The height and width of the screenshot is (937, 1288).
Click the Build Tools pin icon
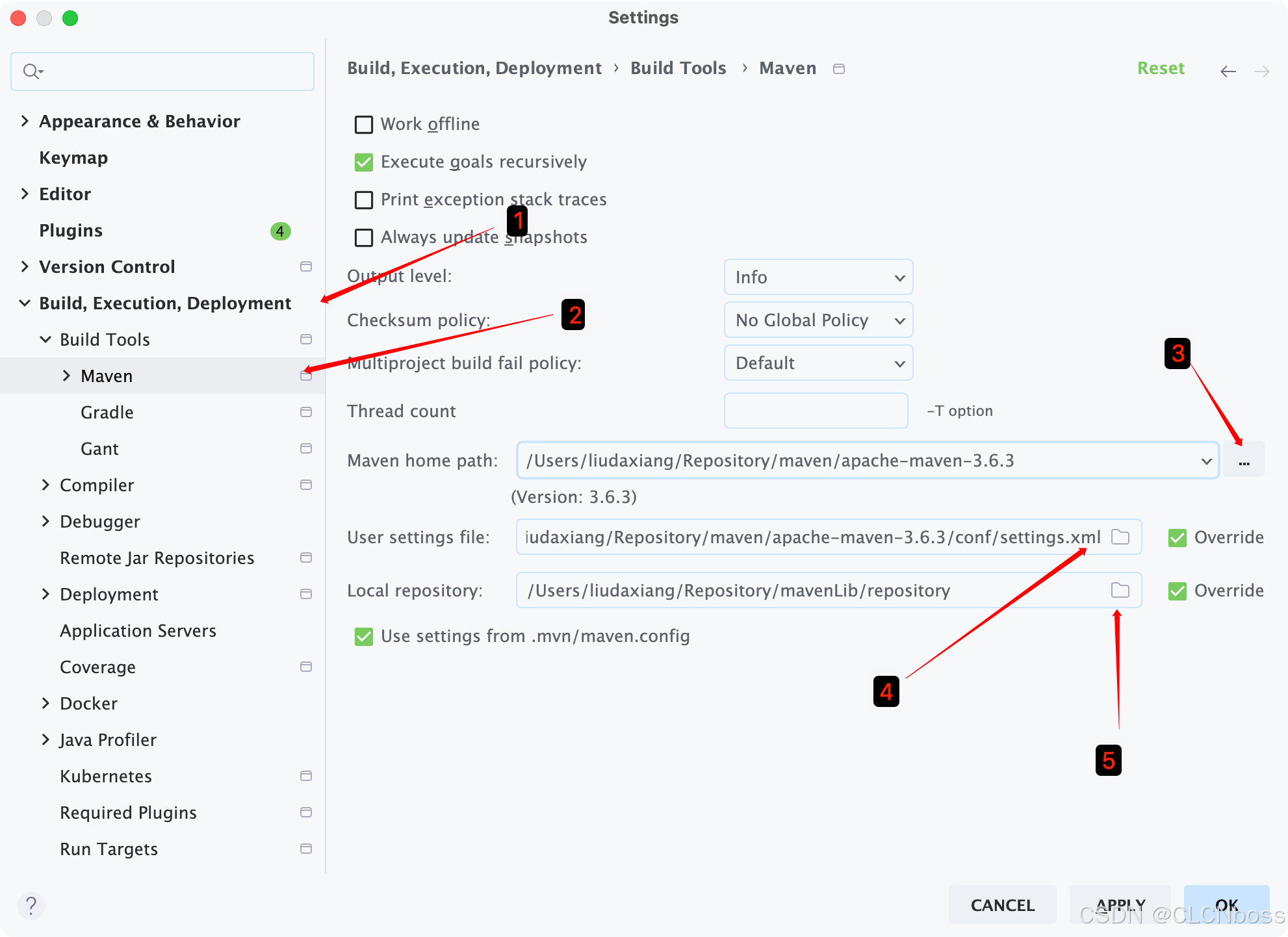tap(307, 339)
